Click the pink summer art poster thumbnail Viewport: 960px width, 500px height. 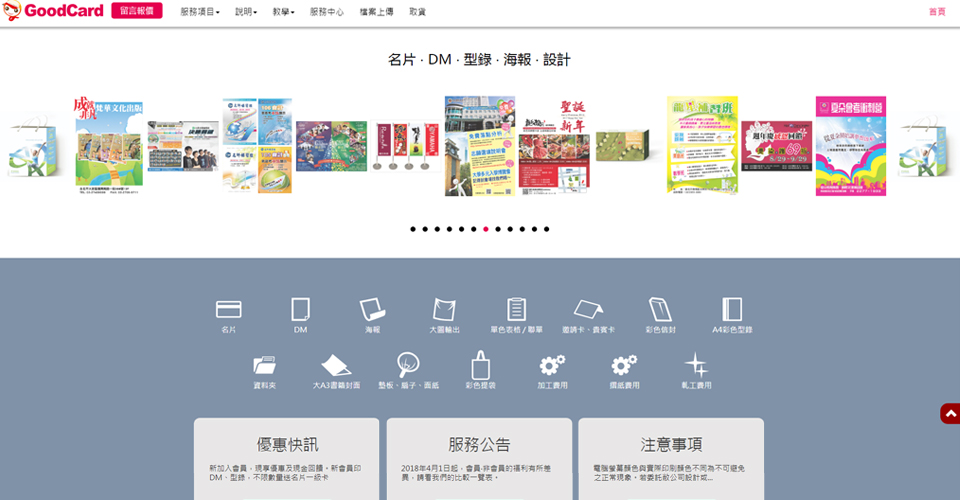pos(850,145)
